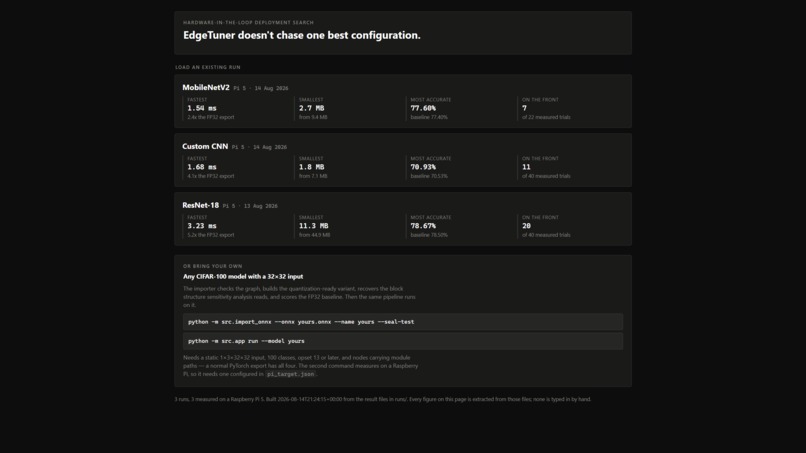Image resolution: width=806 pixels, height=453 pixels.
Task: Click the pi_target.json inline code
Action: [x=290, y=374]
